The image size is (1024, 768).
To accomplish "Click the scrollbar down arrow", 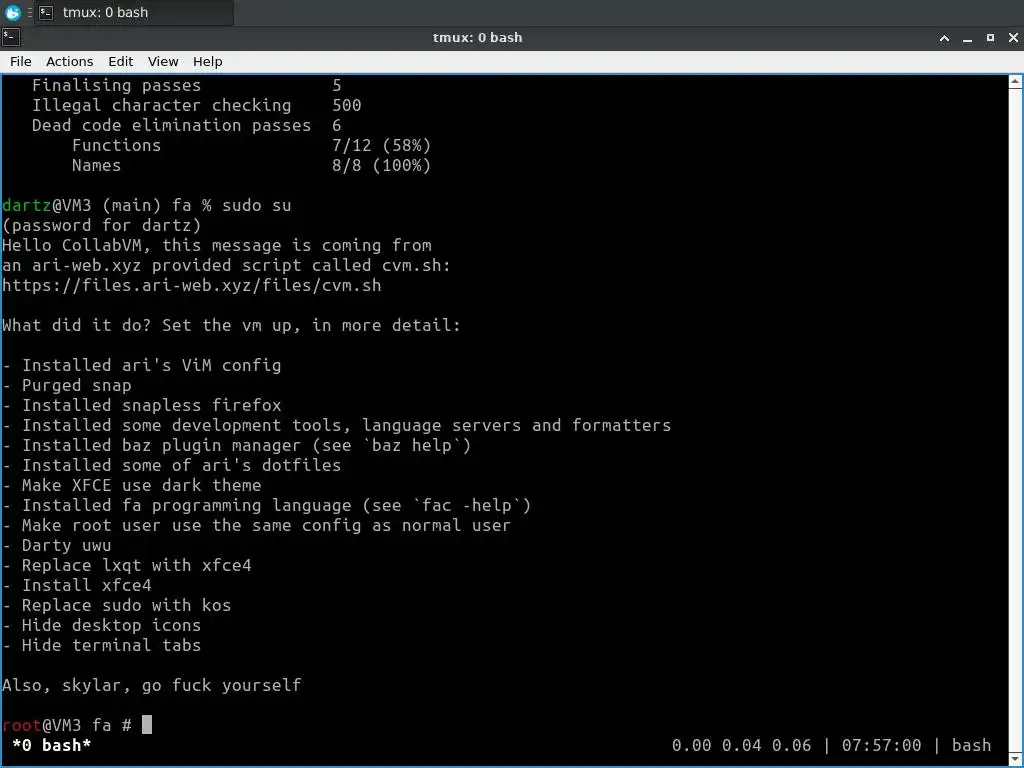I will click(1016, 760).
